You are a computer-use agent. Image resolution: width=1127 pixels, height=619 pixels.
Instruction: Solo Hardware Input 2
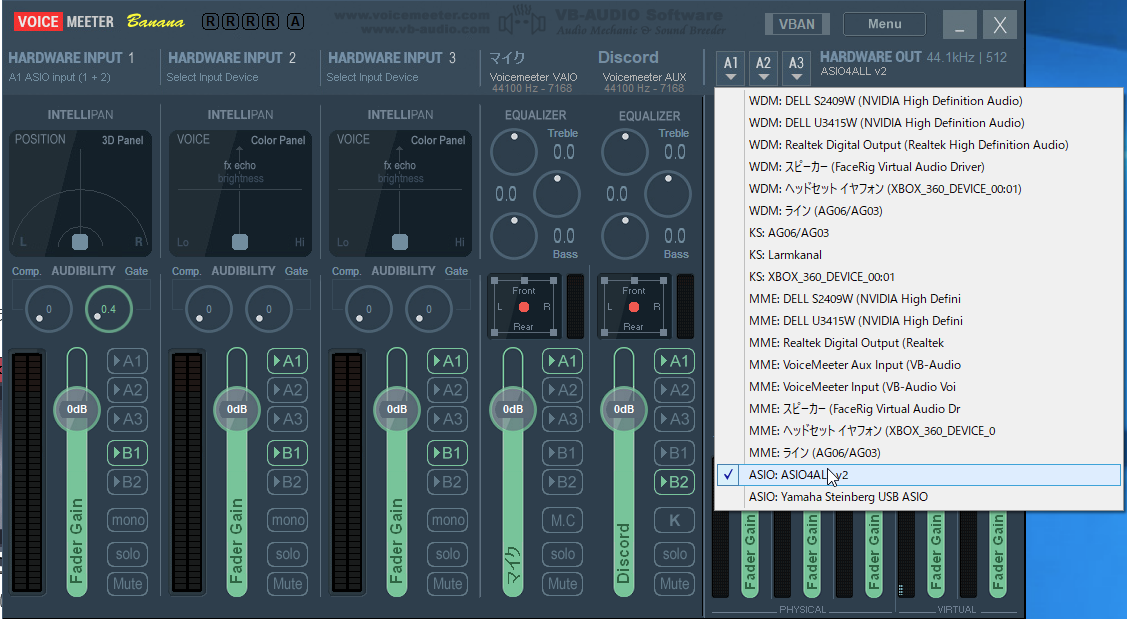(x=288, y=554)
